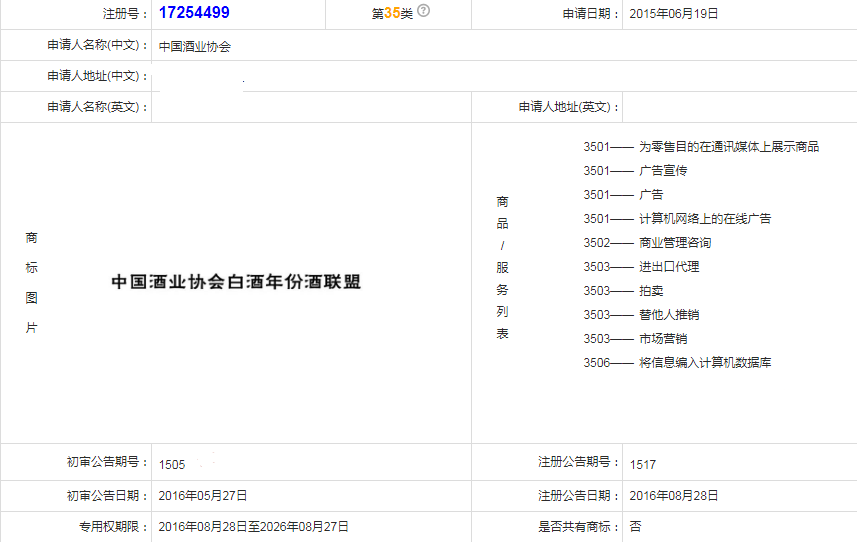Click the 申请人地址(英文) label
The width and height of the screenshot is (857, 542).
pos(569,107)
